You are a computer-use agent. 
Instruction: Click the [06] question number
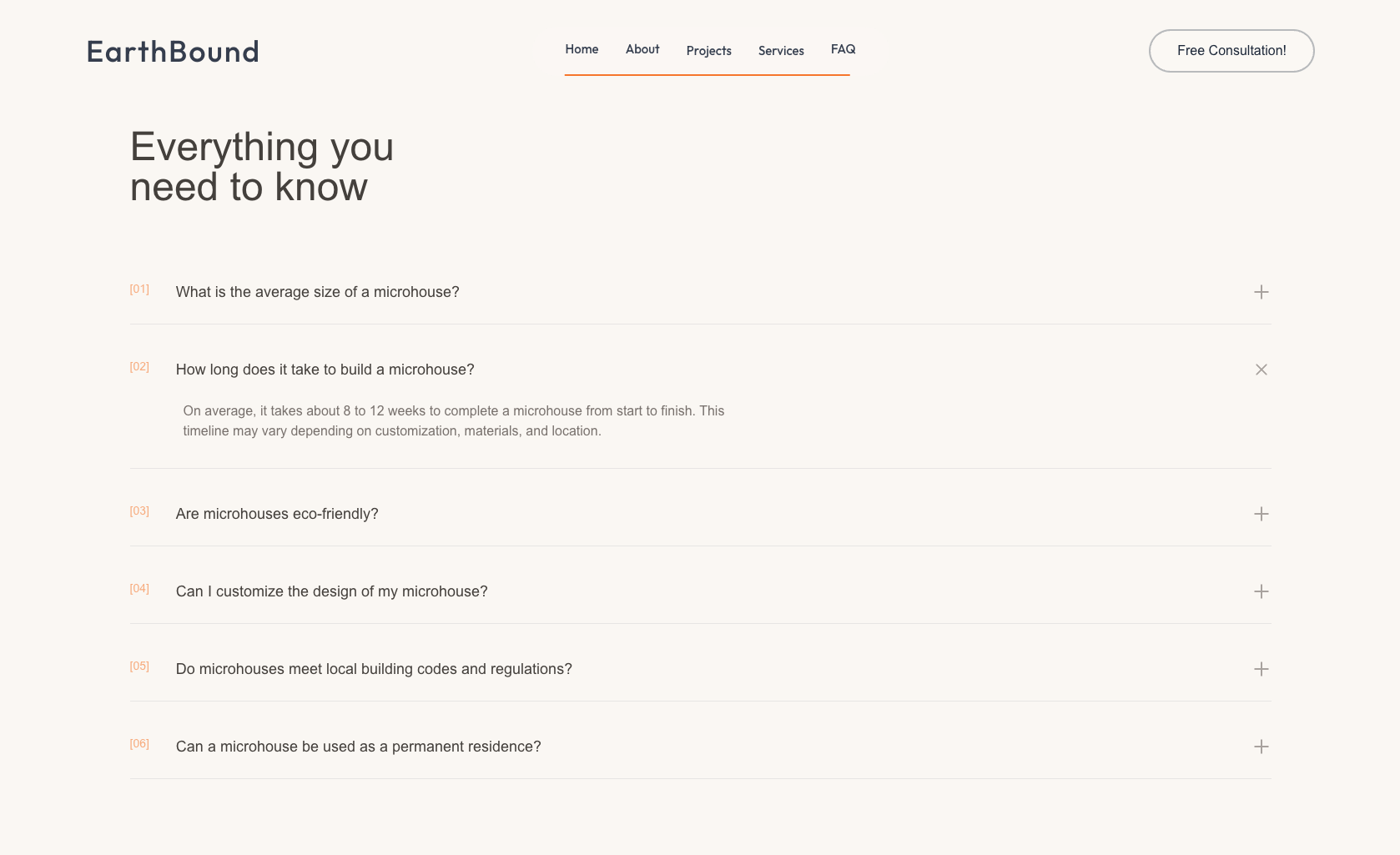point(139,744)
